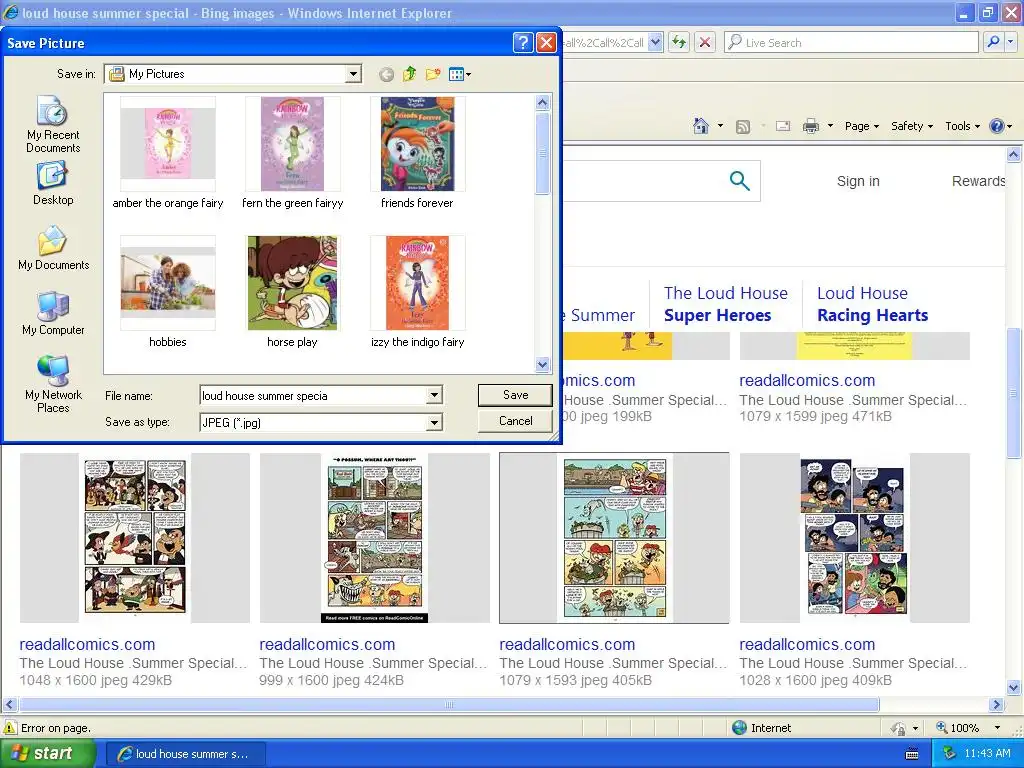This screenshot has width=1024, height=768.
Task: Open the Tools menu
Action: click(963, 126)
